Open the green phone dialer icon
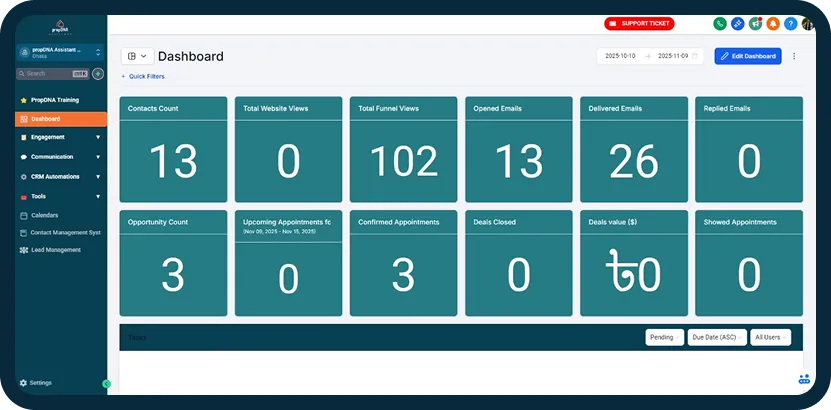 coord(719,23)
